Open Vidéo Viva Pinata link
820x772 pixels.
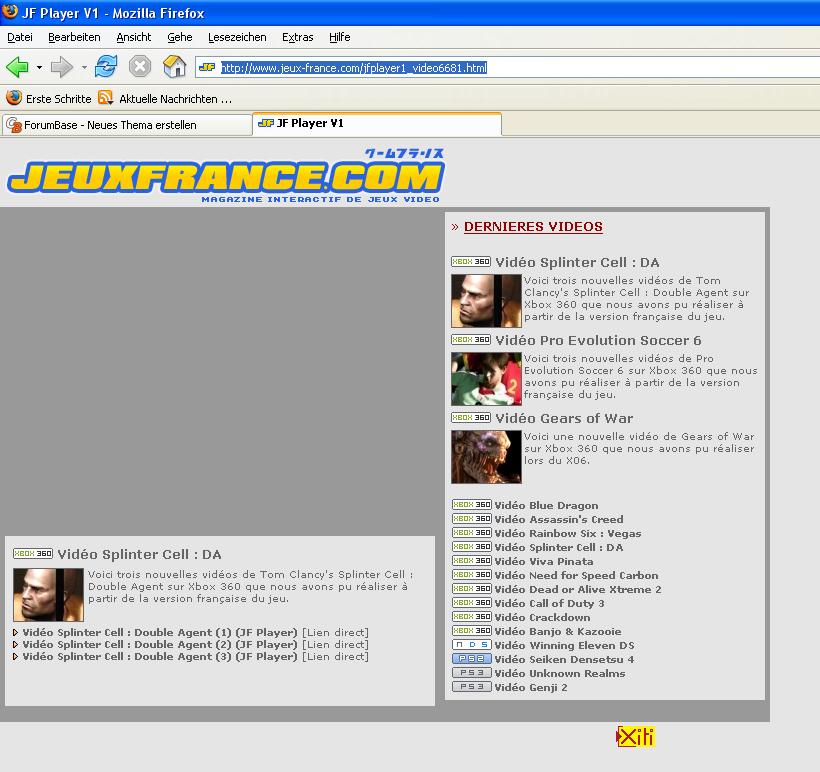tap(543, 561)
